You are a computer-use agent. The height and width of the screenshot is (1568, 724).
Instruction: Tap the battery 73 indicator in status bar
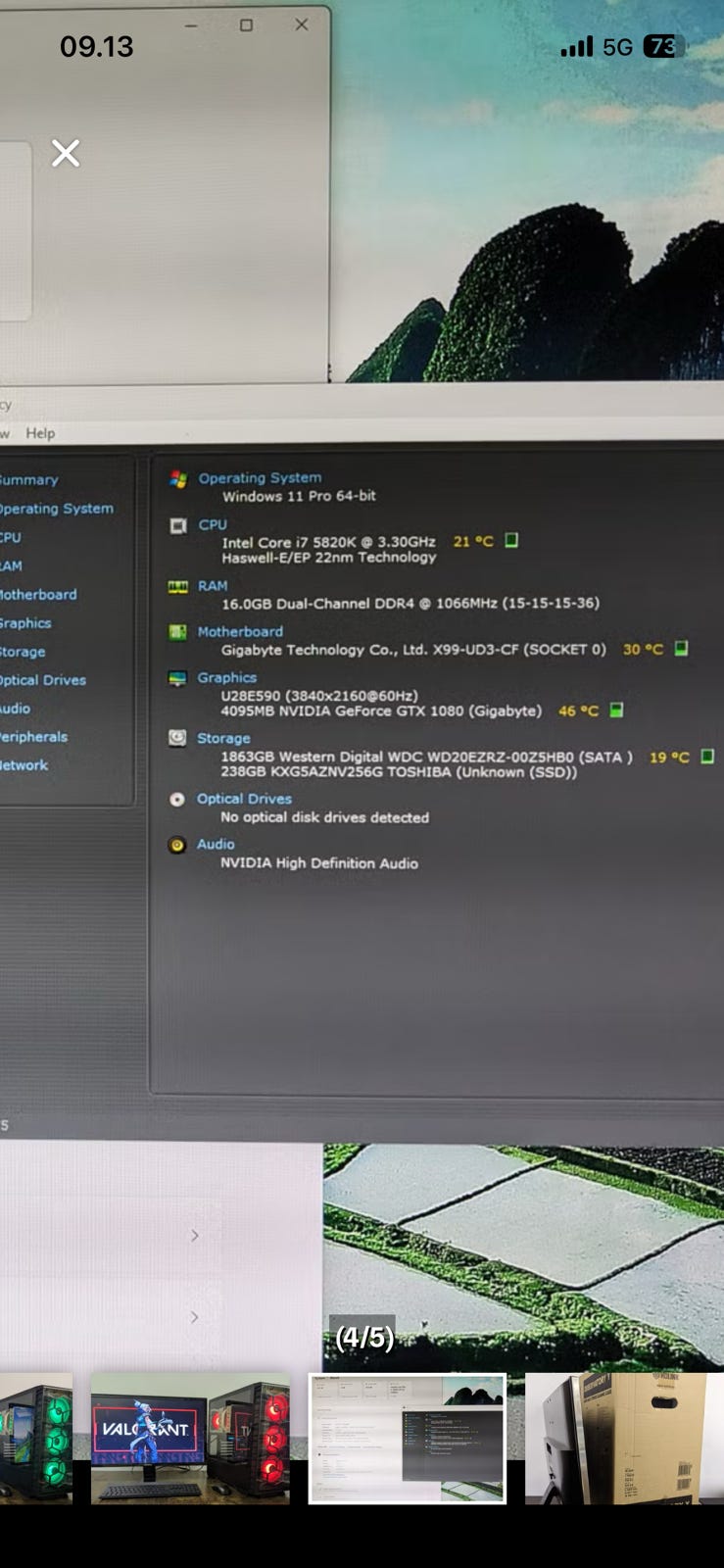pyautogui.click(x=663, y=46)
